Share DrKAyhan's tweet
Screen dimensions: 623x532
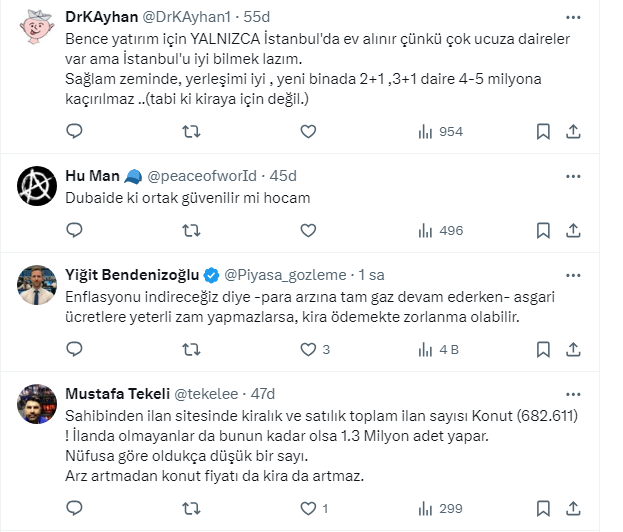[574, 131]
